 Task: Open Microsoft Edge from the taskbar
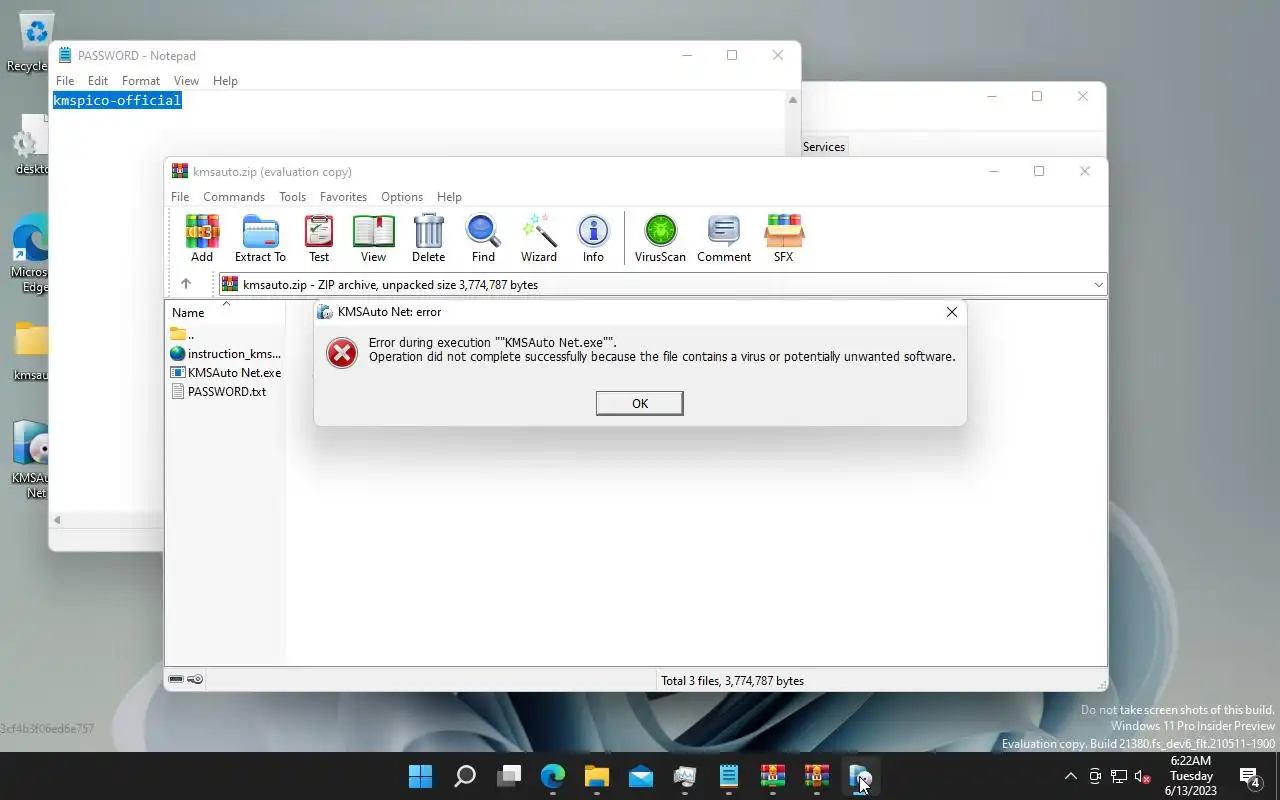tap(553, 776)
